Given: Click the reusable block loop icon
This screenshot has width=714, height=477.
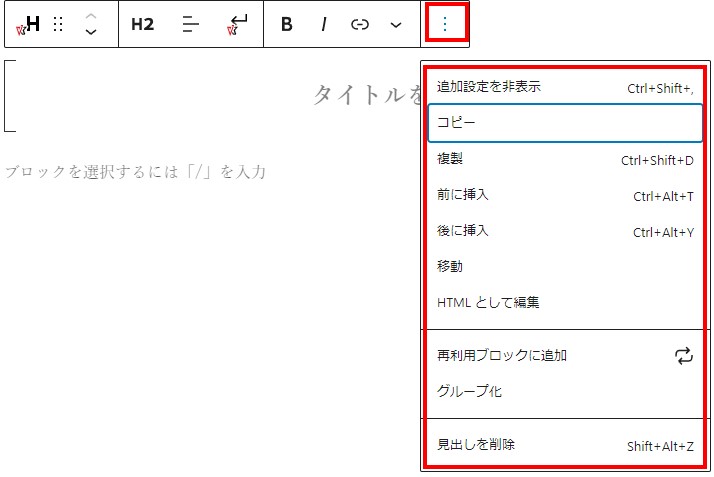Looking at the screenshot, I should click(684, 355).
